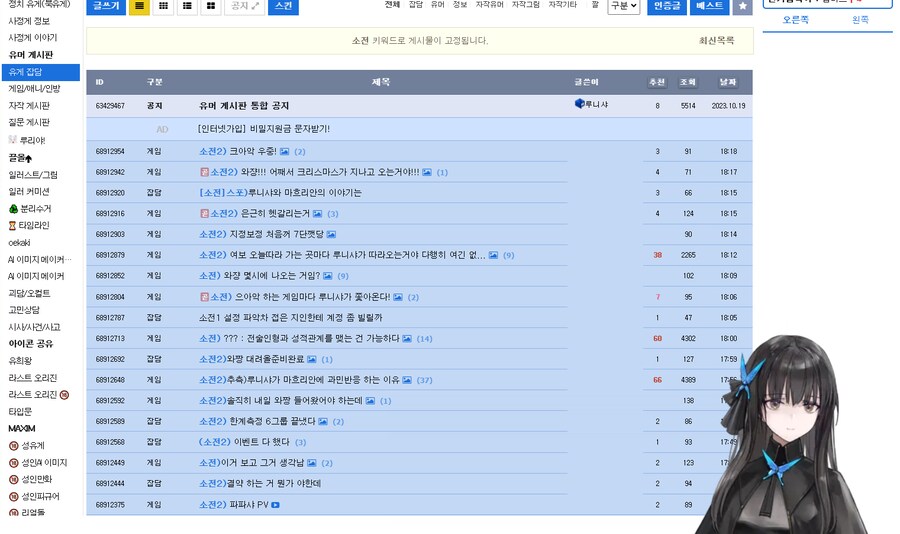Click the blue cube icon beside 루니샤
The image size is (900, 534).
tap(579, 103)
